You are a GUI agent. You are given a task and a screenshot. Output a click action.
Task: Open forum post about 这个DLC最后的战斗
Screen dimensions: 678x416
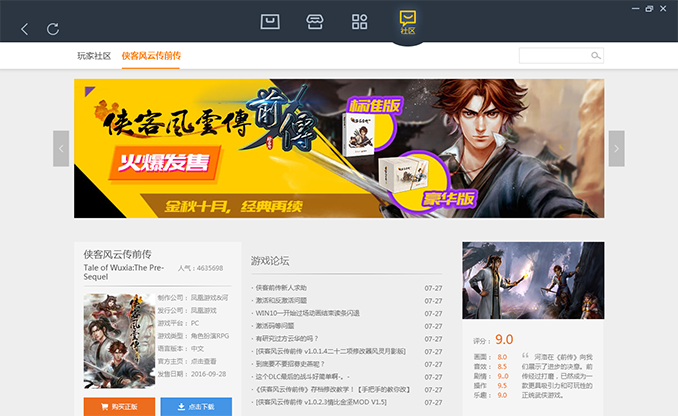pos(303,377)
